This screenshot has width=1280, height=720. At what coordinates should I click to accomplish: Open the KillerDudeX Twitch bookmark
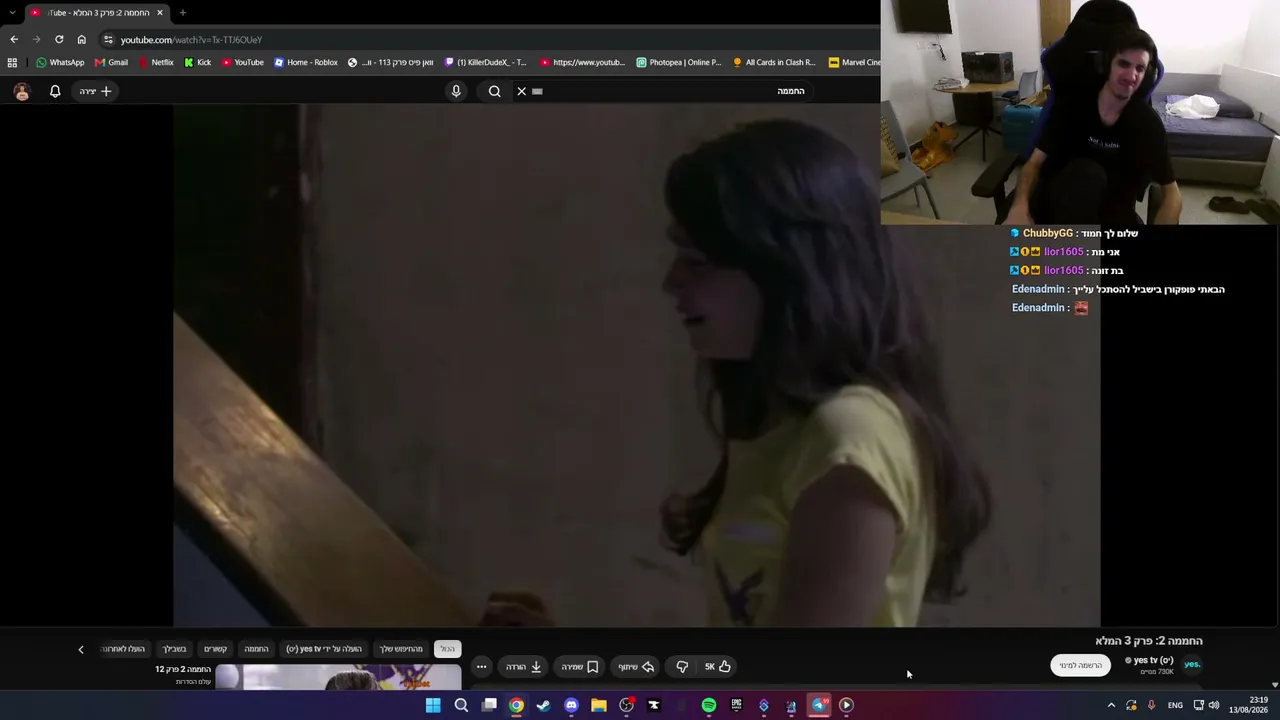click(485, 62)
